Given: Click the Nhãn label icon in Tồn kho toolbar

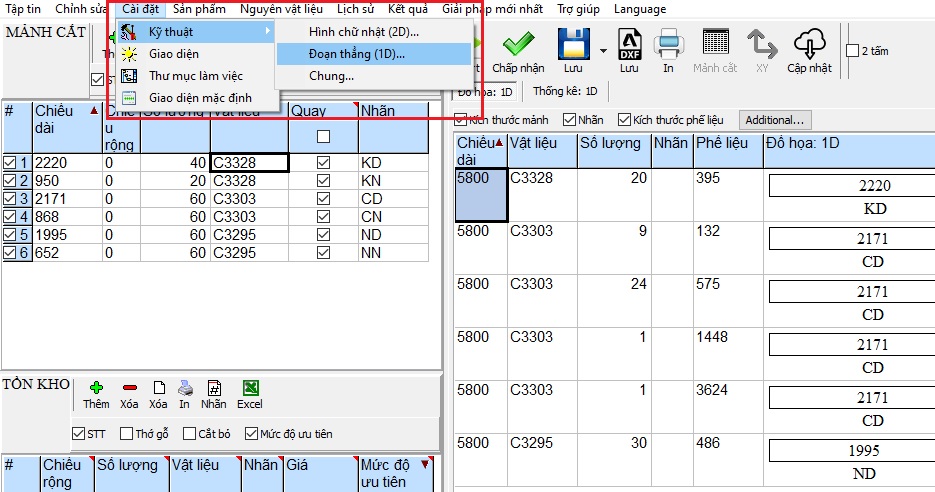Looking at the screenshot, I should [214, 388].
